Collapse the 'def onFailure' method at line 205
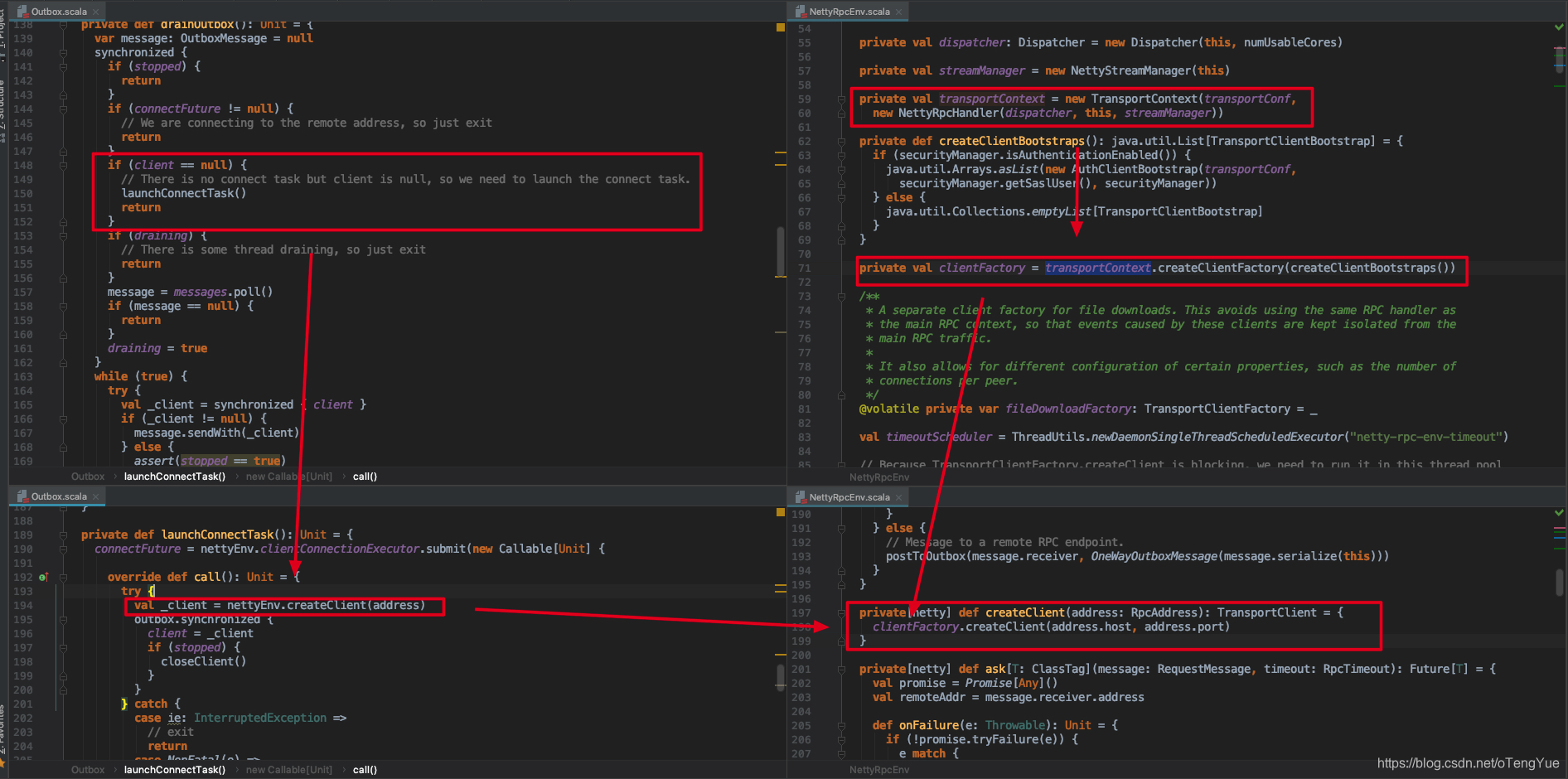Image resolution: width=1568 pixels, height=779 pixels. (x=841, y=725)
